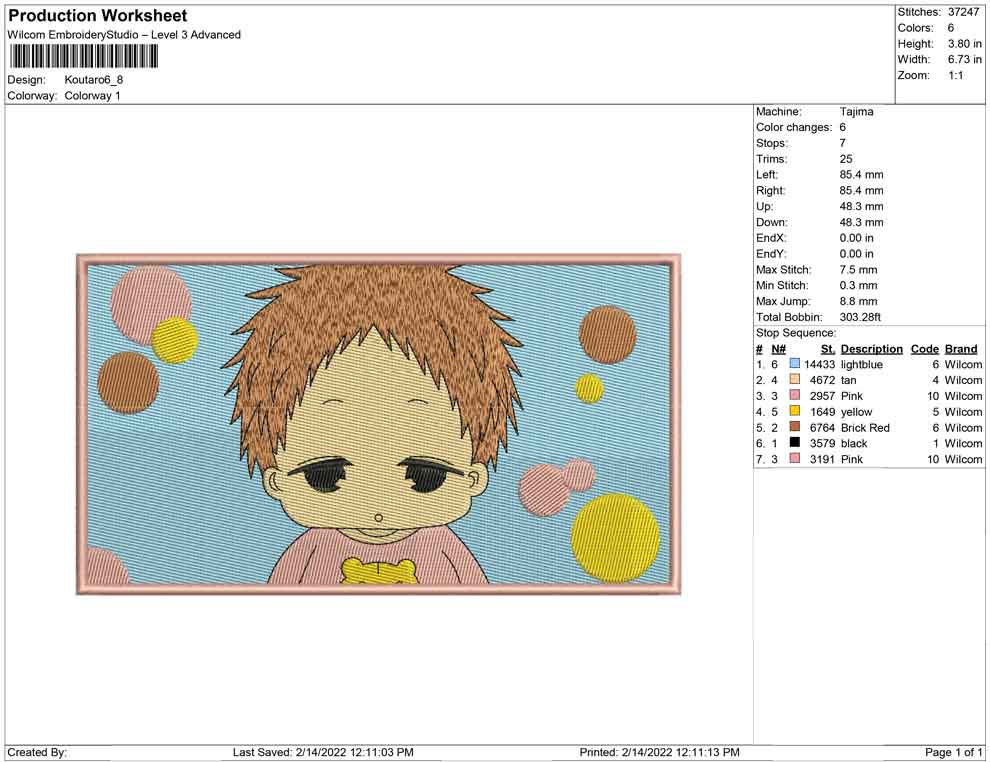The width and height of the screenshot is (990, 762).
Task: Click 'Wilcom EmbroideryStudio – Level 3 Advanced' text
Action: [x=124, y=35]
